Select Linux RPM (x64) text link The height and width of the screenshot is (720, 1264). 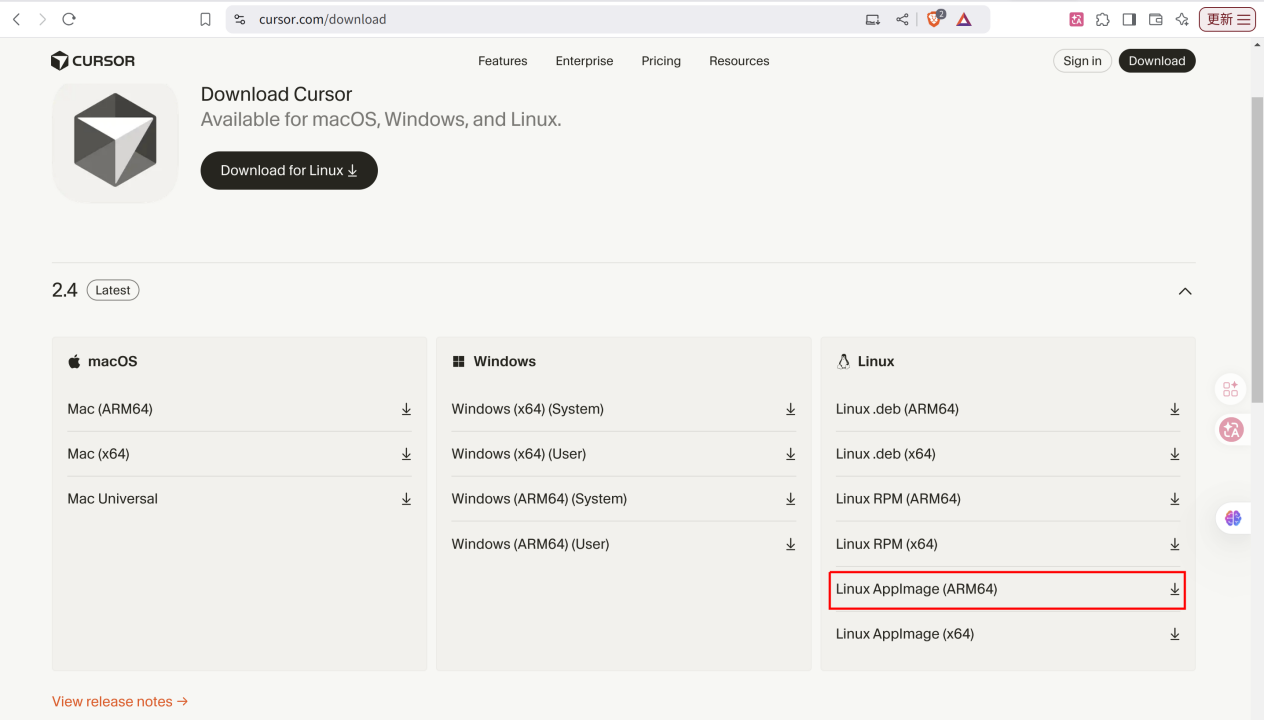[x=887, y=544]
